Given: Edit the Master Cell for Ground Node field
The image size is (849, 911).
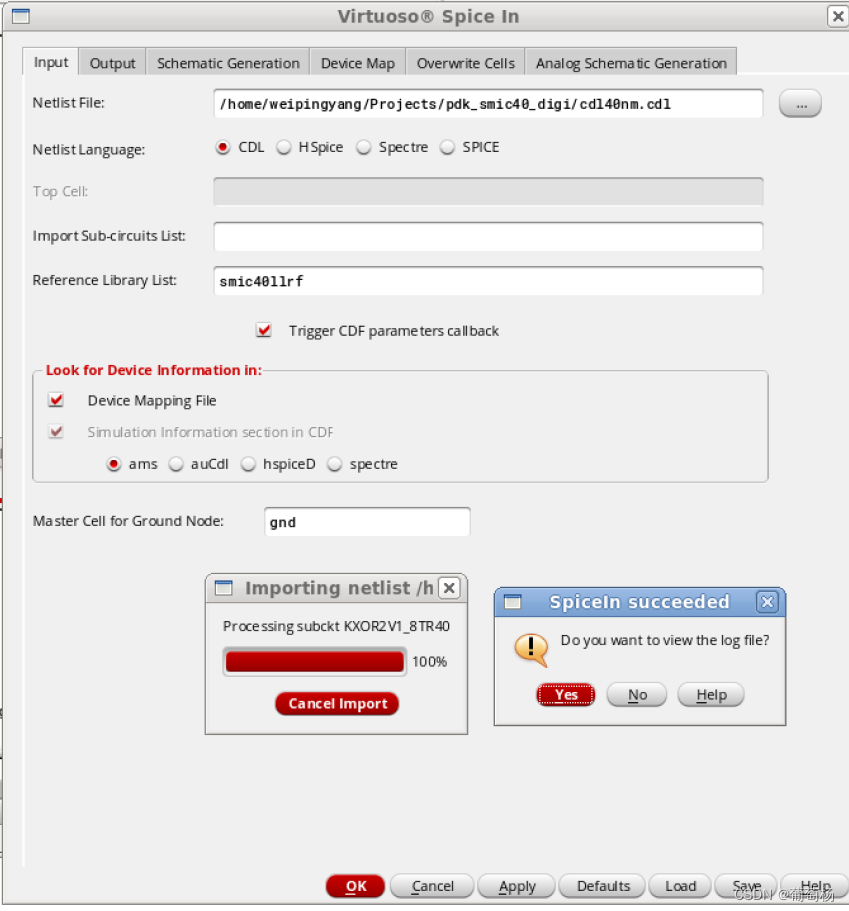Looking at the screenshot, I should click(x=367, y=521).
